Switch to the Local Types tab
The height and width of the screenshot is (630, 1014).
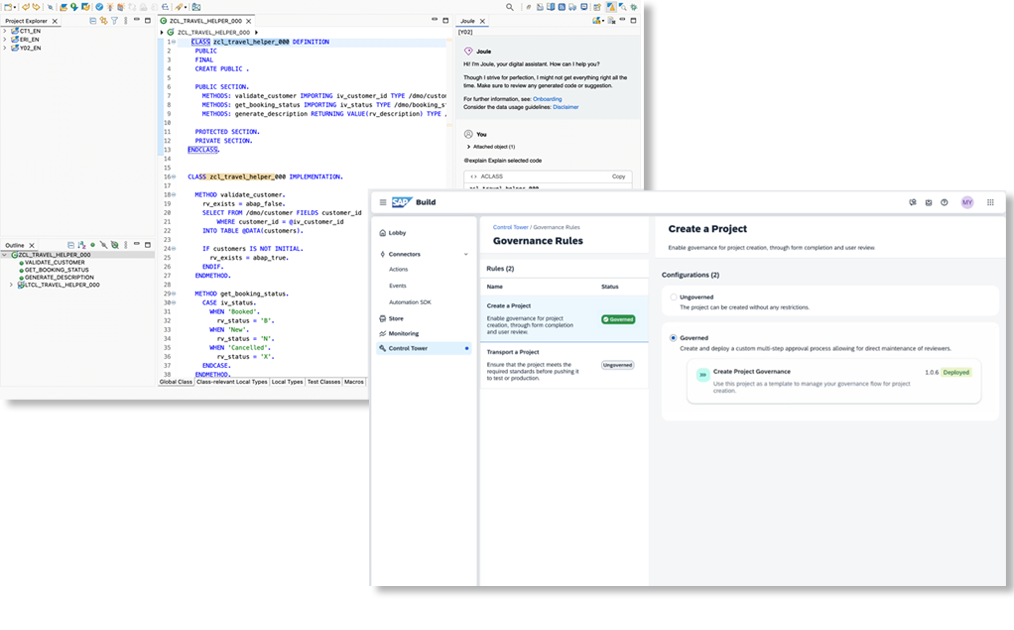click(287, 381)
